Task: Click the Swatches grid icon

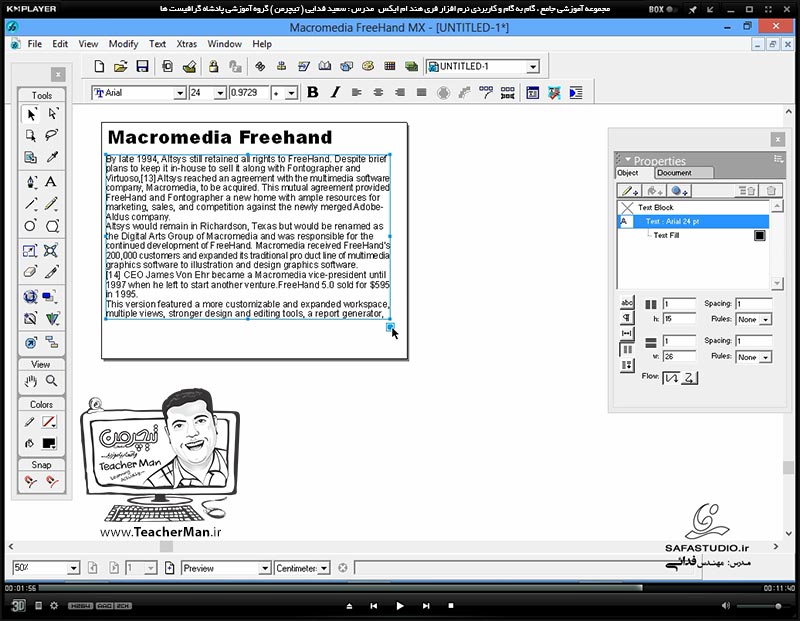Action: coord(390,66)
